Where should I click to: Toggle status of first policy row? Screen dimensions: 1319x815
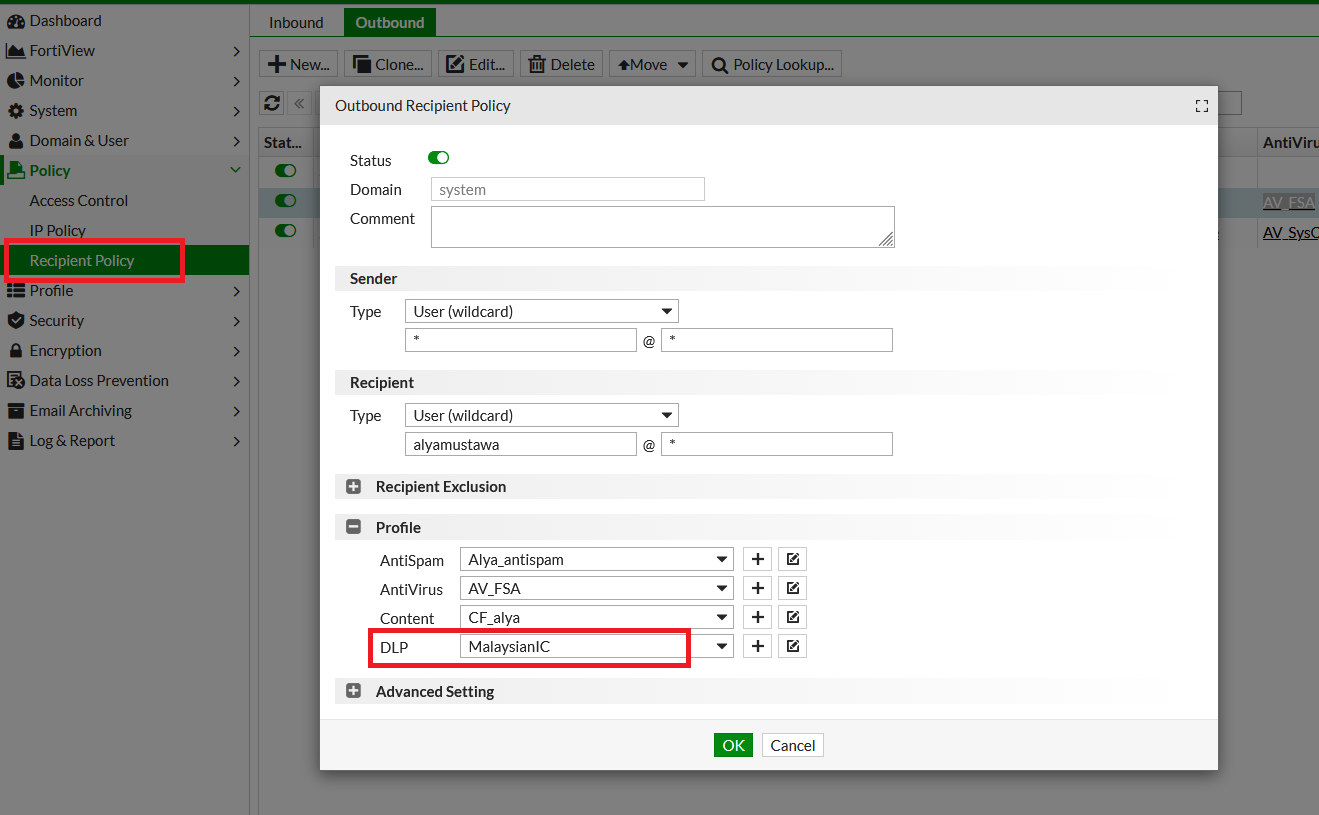[286, 171]
